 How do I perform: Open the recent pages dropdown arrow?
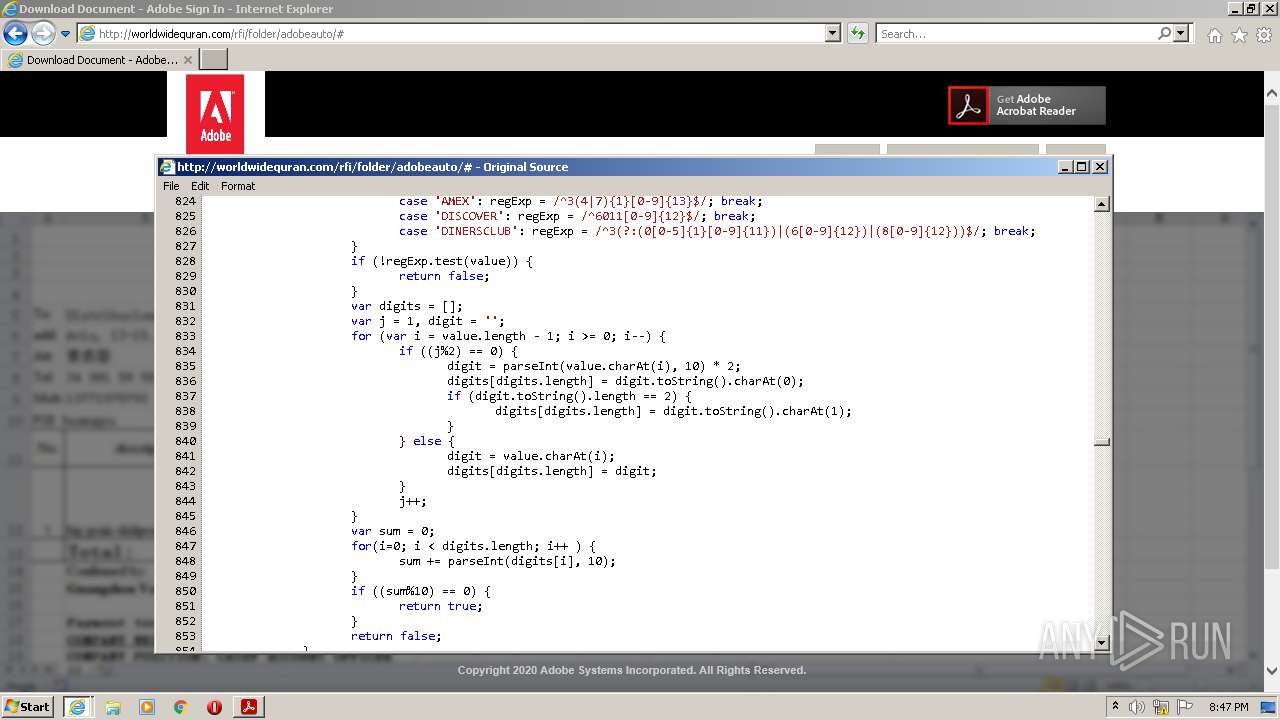click(x=65, y=34)
